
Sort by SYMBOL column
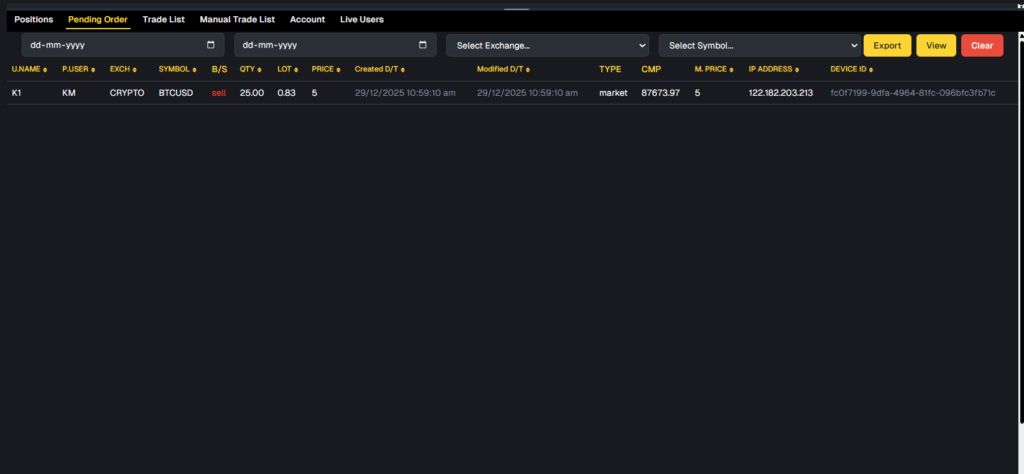tap(179, 69)
